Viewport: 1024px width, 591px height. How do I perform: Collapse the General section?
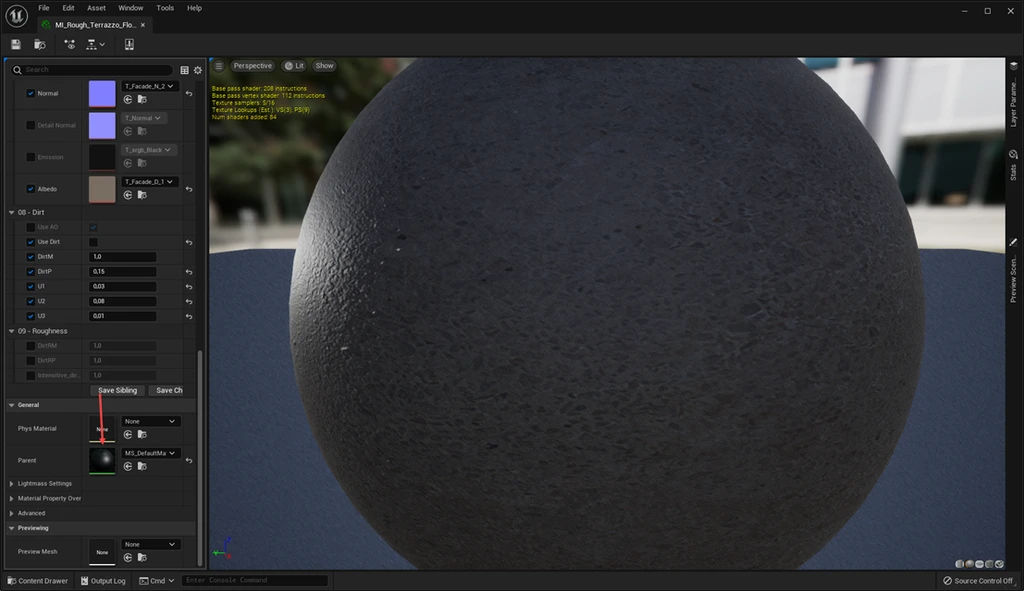(x=12, y=405)
